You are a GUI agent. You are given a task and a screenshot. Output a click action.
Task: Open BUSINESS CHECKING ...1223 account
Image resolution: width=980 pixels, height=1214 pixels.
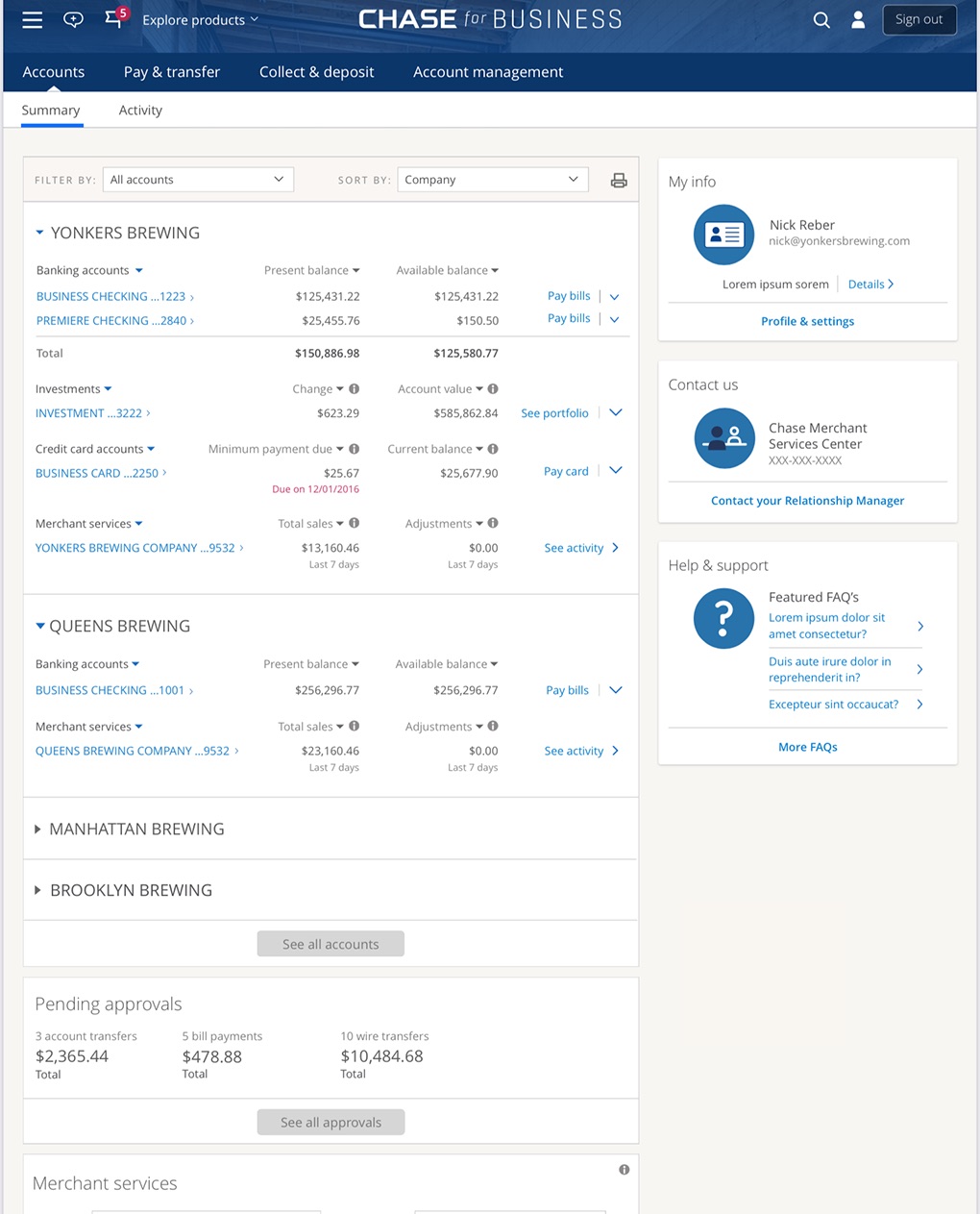tap(114, 297)
